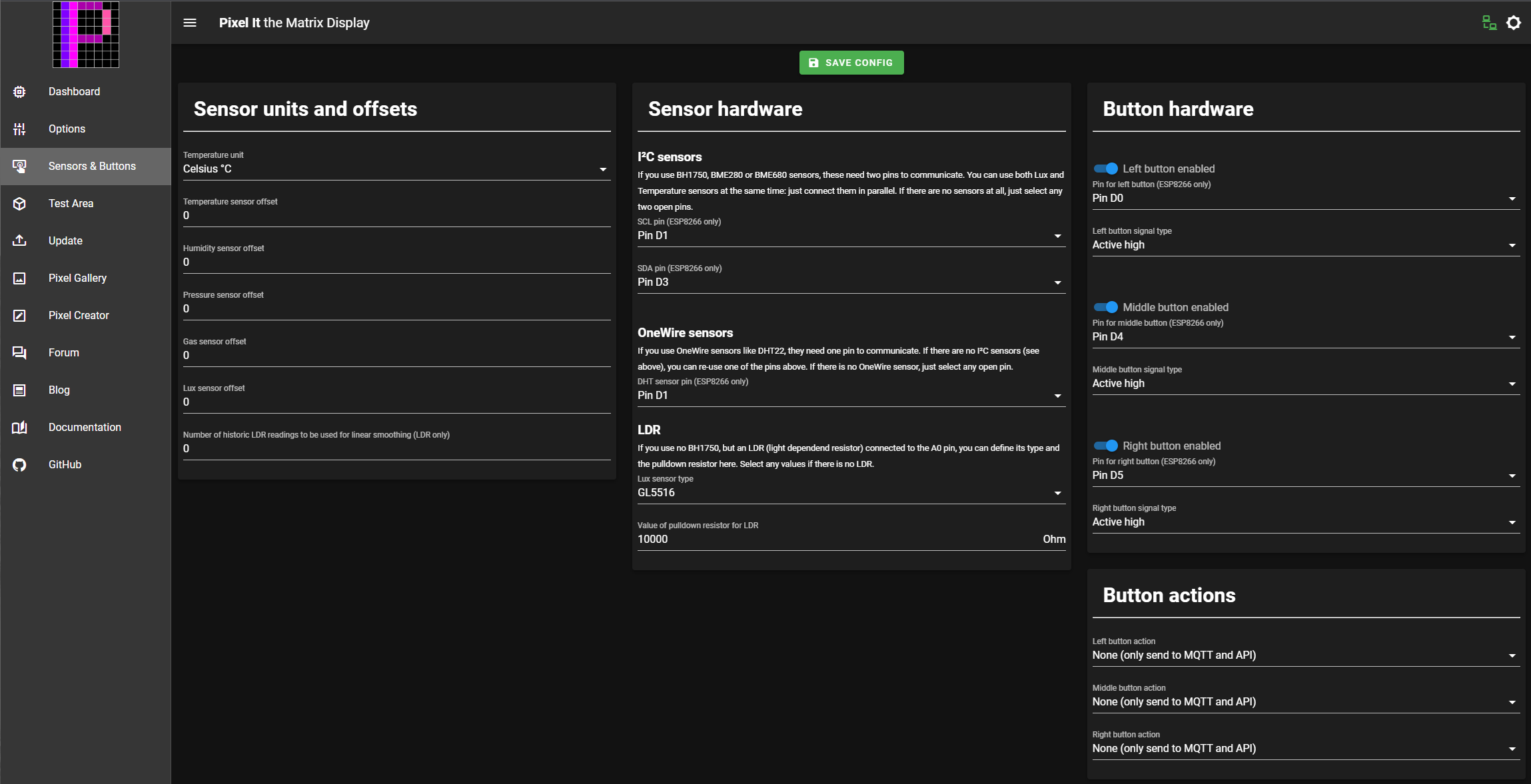Open the Update page
Screen dimensions: 1531x784
(85, 241)
